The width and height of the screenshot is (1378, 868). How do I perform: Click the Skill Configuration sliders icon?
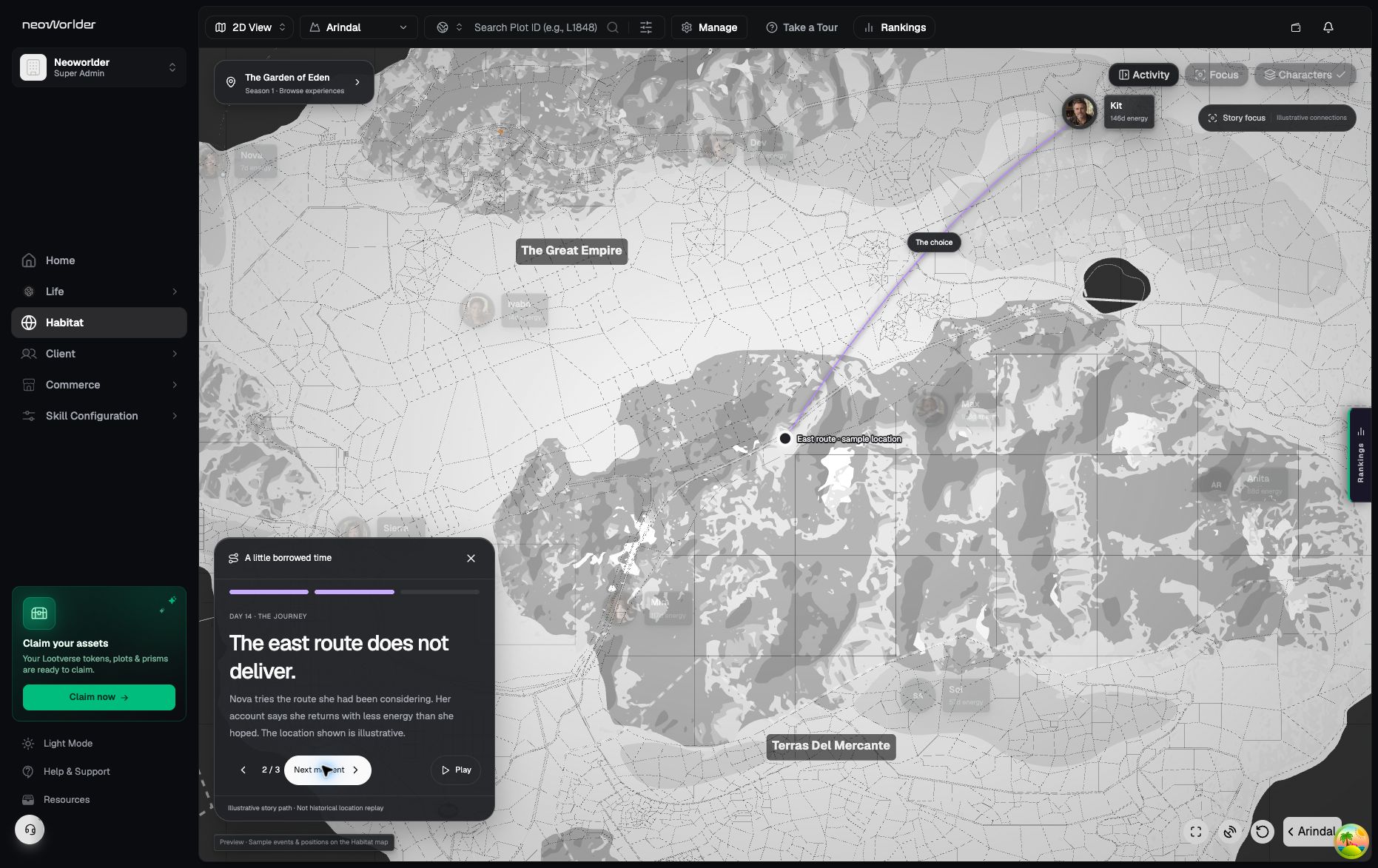(29, 416)
